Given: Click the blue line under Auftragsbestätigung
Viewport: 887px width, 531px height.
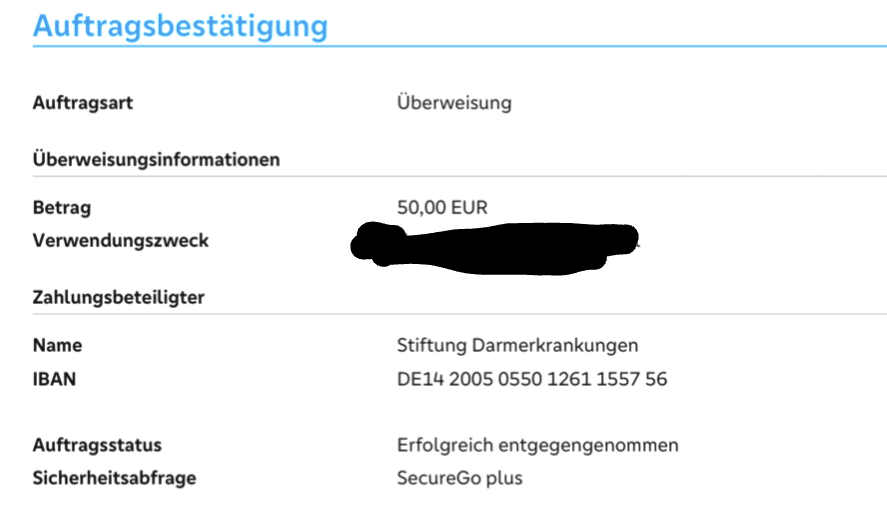Looking at the screenshot, I should coord(460,46).
